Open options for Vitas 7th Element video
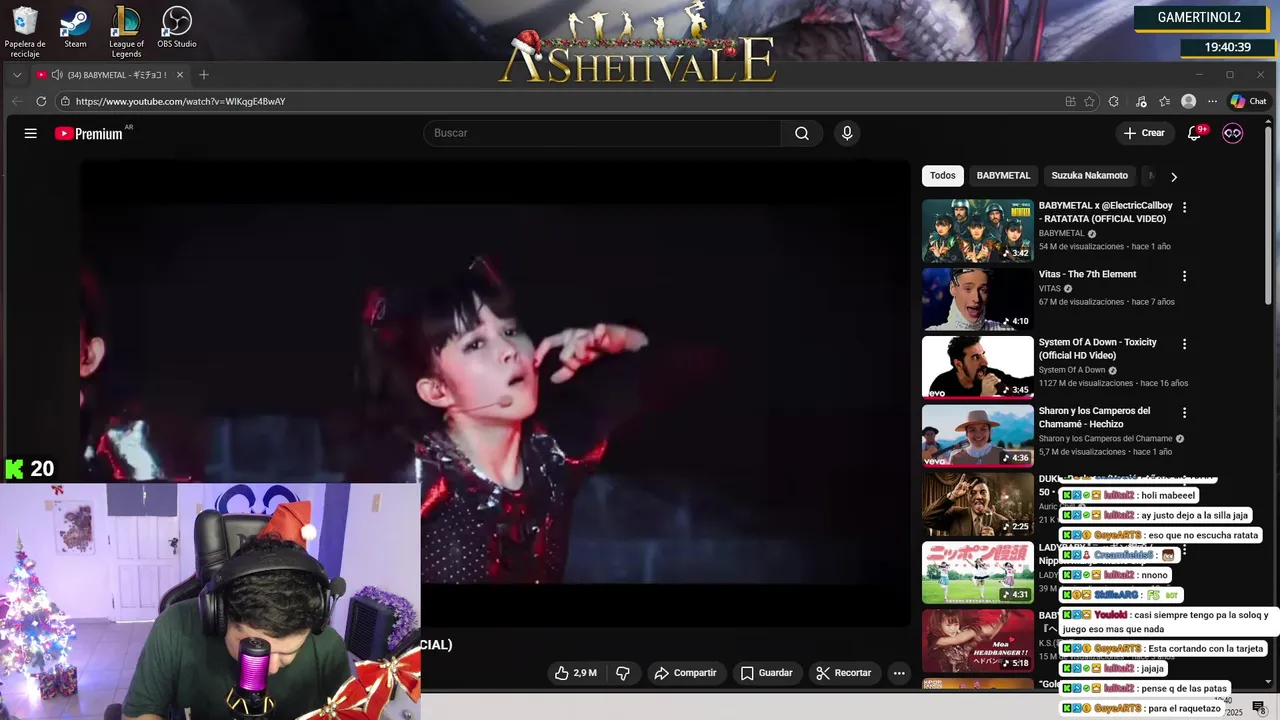 click(x=1185, y=276)
